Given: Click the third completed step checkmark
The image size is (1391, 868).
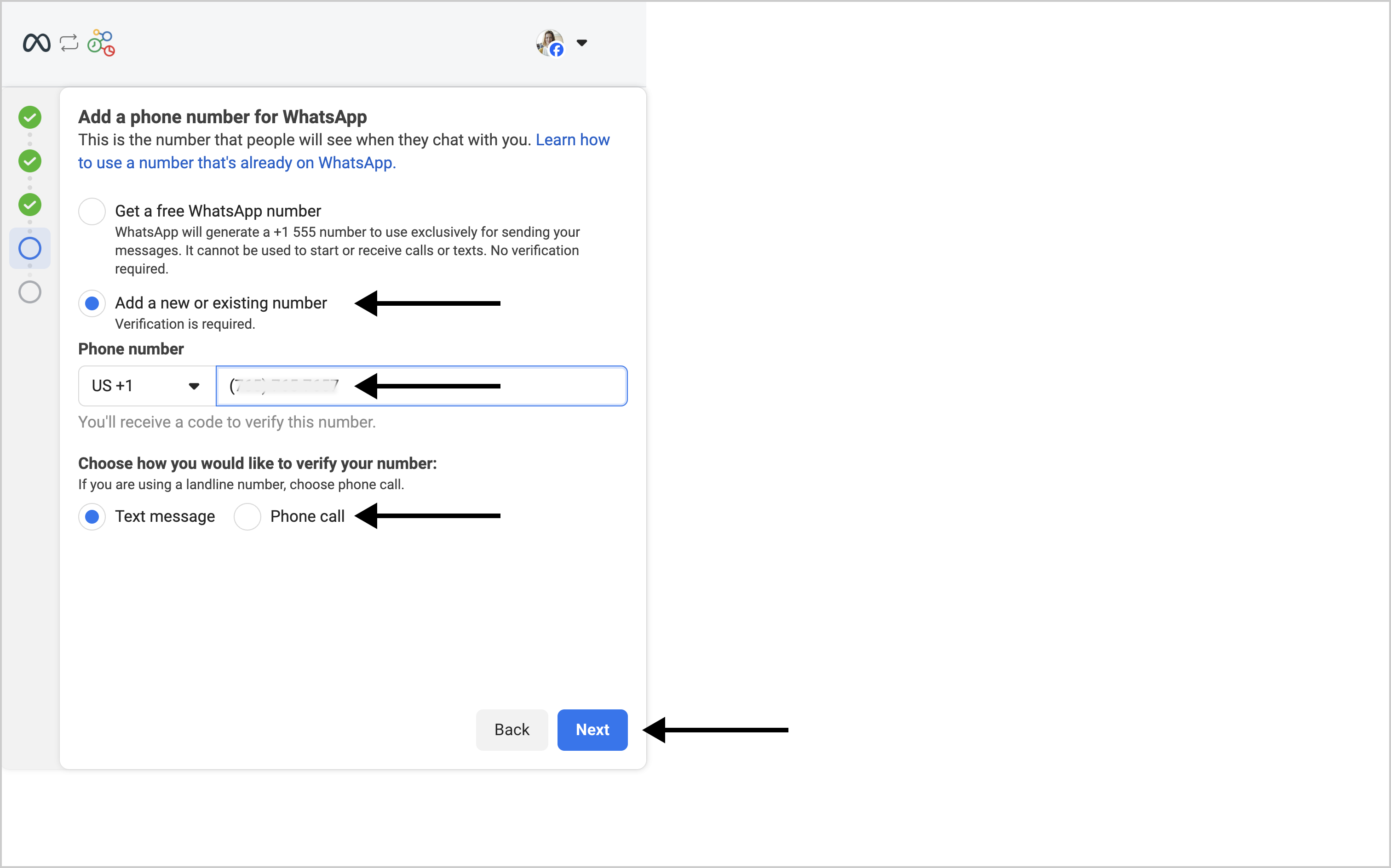Looking at the screenshot, I should 30,205.
